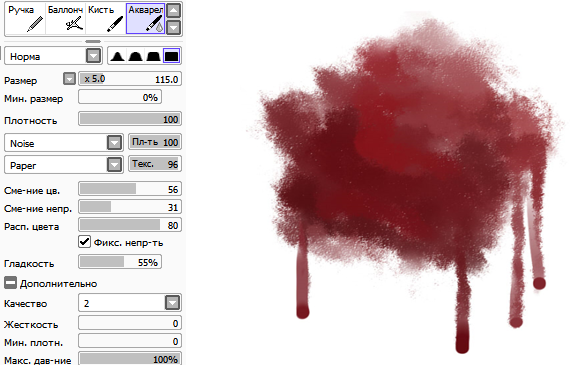
Task: Click the Размер label text
Action: point(20,81)
